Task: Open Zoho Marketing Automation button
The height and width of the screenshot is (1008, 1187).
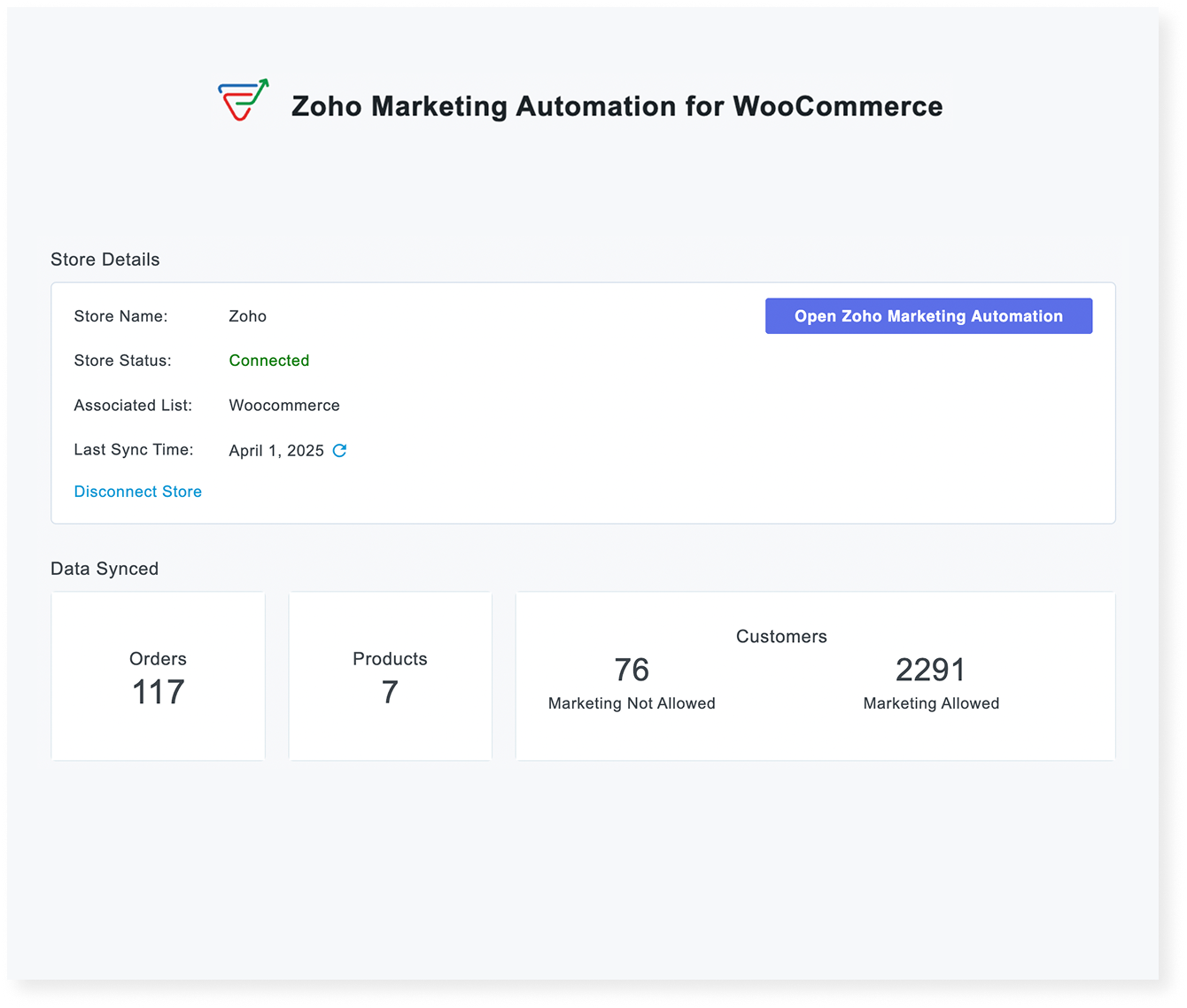Action: pyautogui.click(x=928, y=316)
